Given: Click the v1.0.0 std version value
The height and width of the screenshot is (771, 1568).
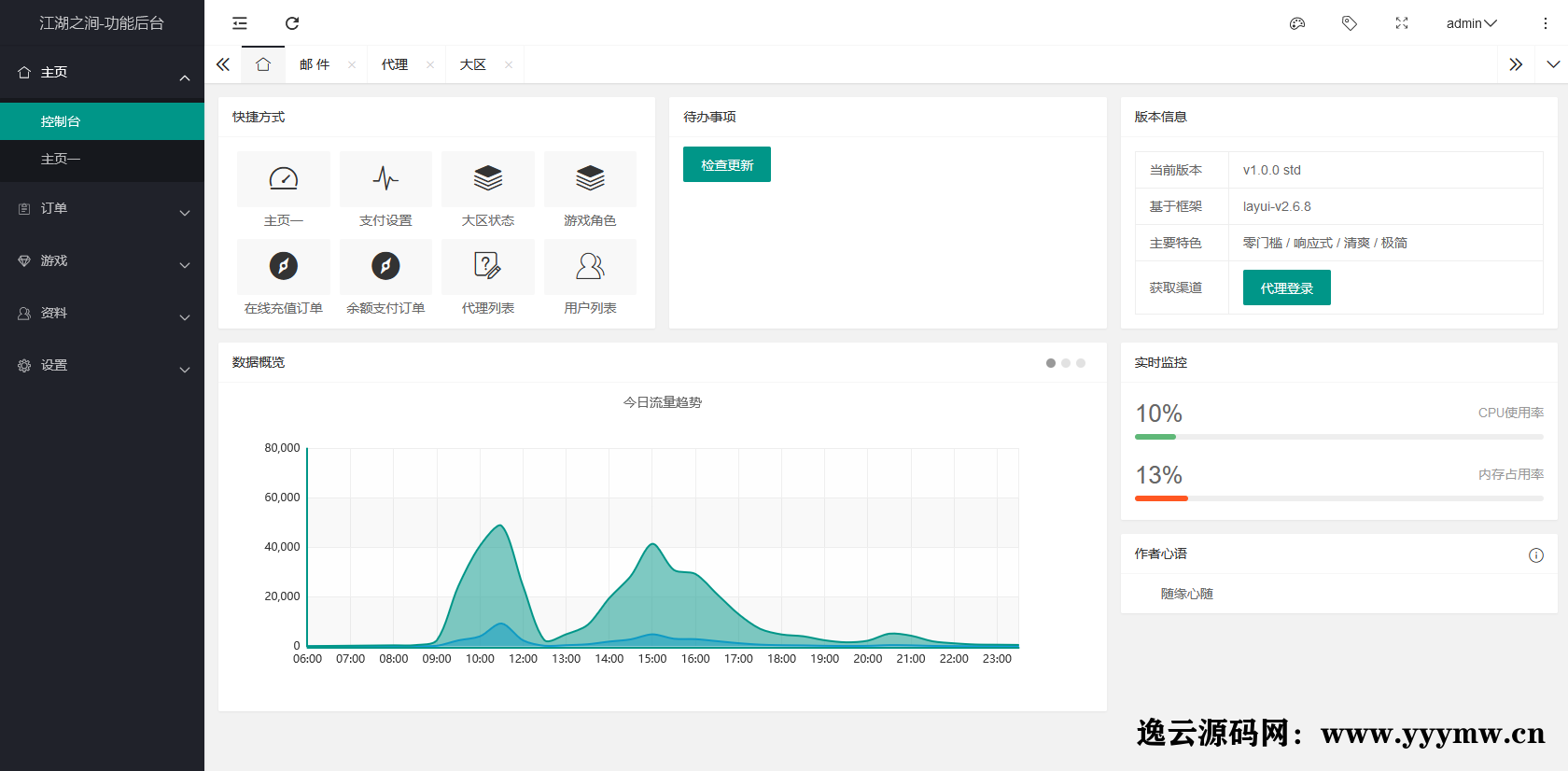Looking at the screenshot, I should pos(1272,170).
